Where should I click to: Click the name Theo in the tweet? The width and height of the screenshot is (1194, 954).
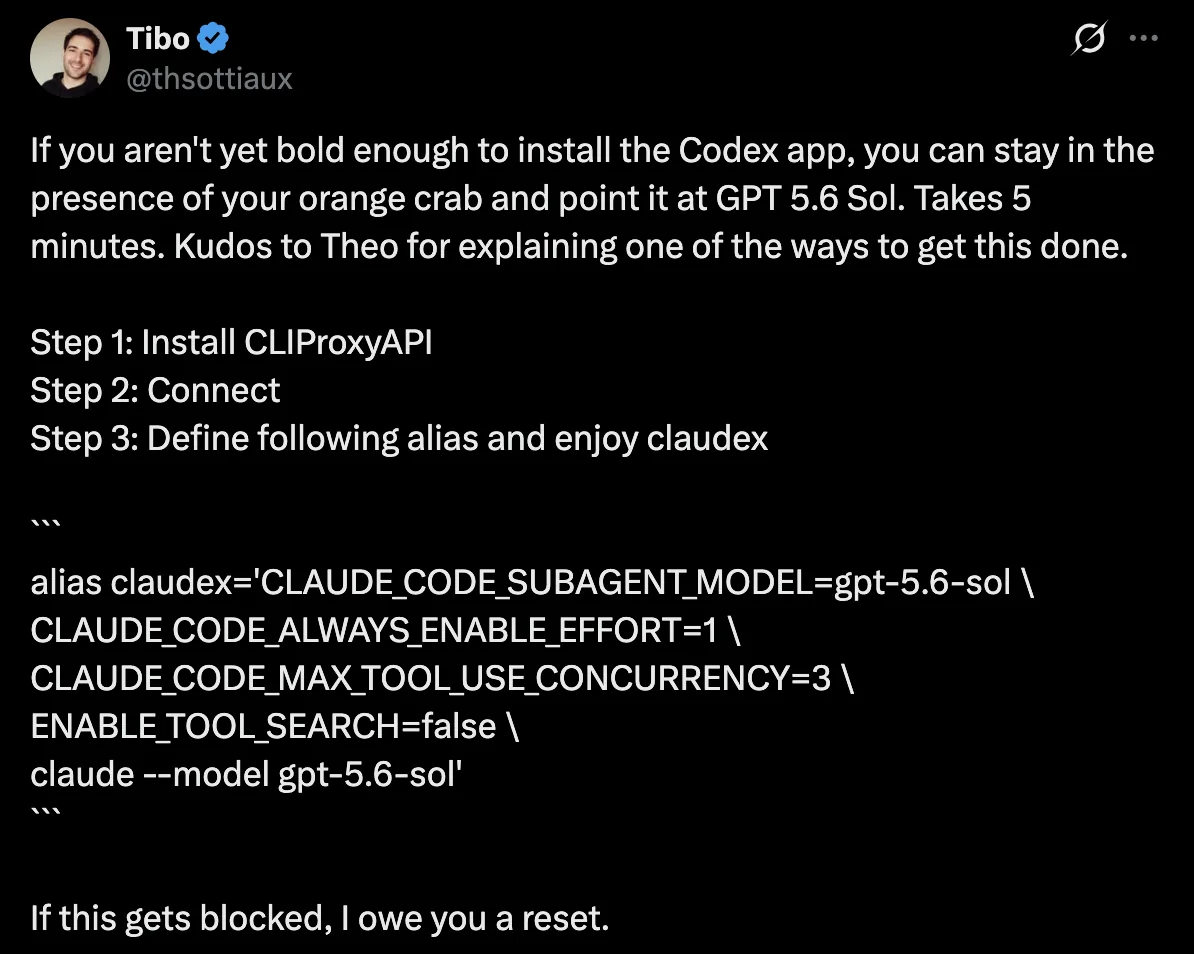click(359, 246)
